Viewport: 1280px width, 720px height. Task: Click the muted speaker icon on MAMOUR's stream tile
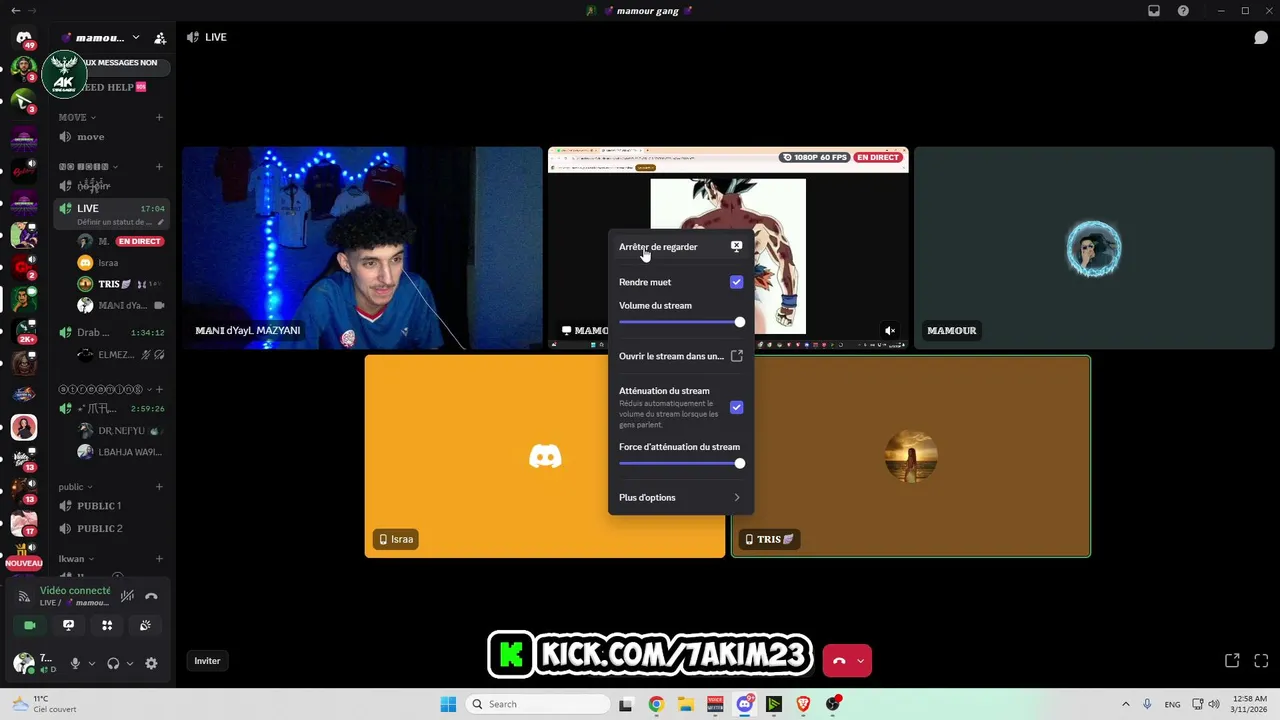[890, 330]
